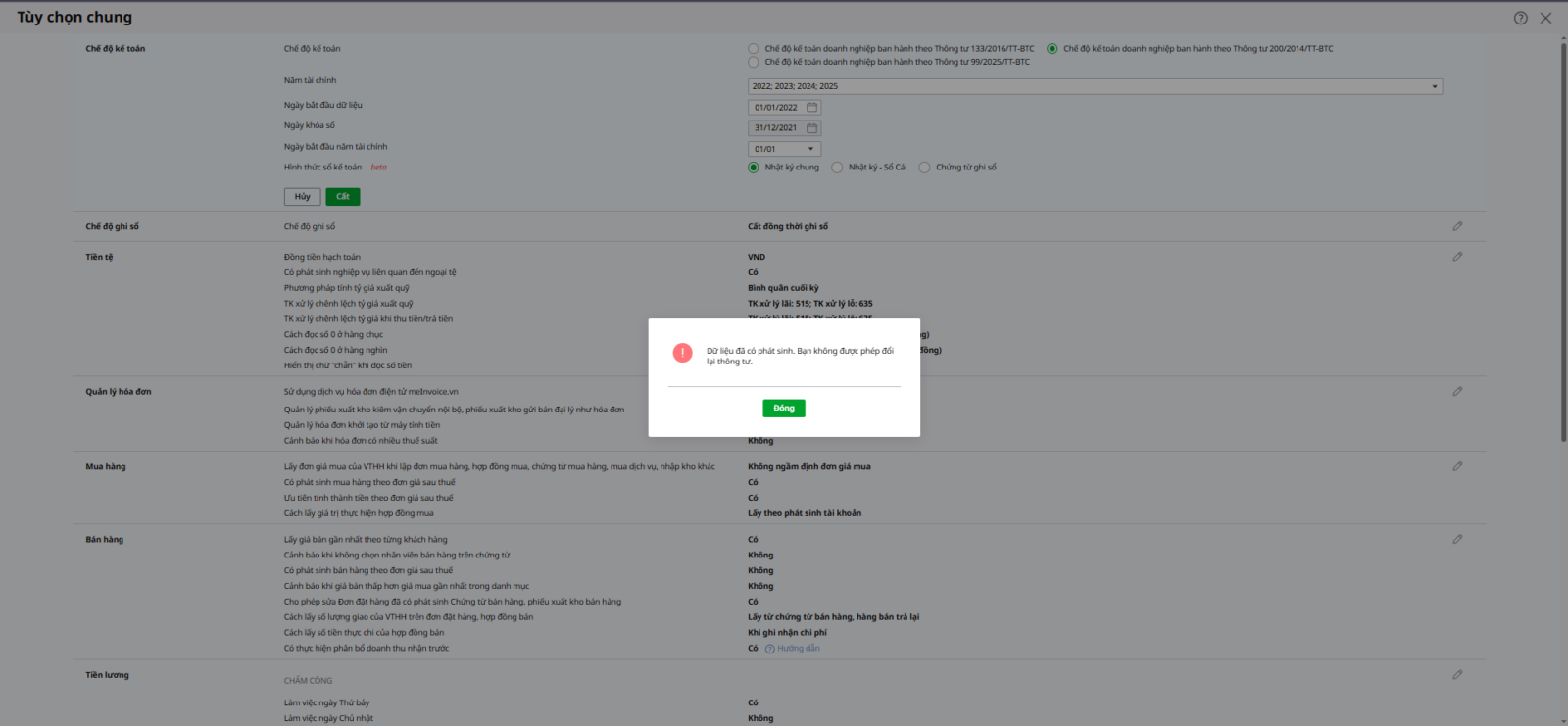Open calendar picker for Ngày khóa sổ
The width and height of the screenshot is (1568, 726).
[x=811, y=128]
